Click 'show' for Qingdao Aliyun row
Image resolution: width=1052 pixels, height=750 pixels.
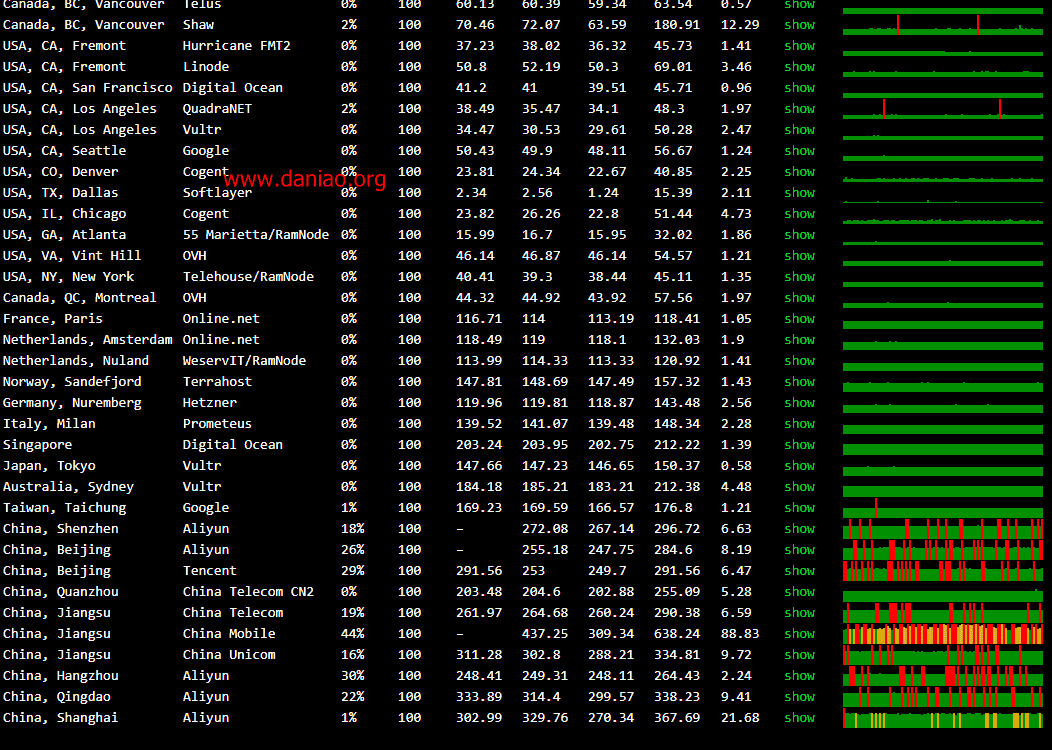[x=800, y=697]
